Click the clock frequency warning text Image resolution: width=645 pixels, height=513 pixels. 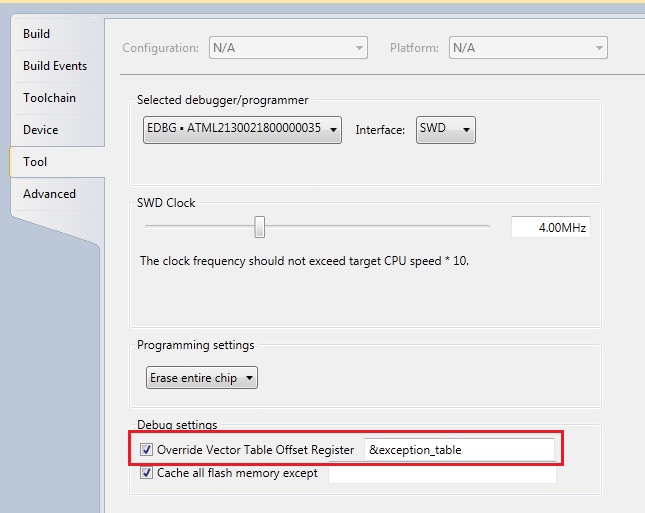coord(304,261)
